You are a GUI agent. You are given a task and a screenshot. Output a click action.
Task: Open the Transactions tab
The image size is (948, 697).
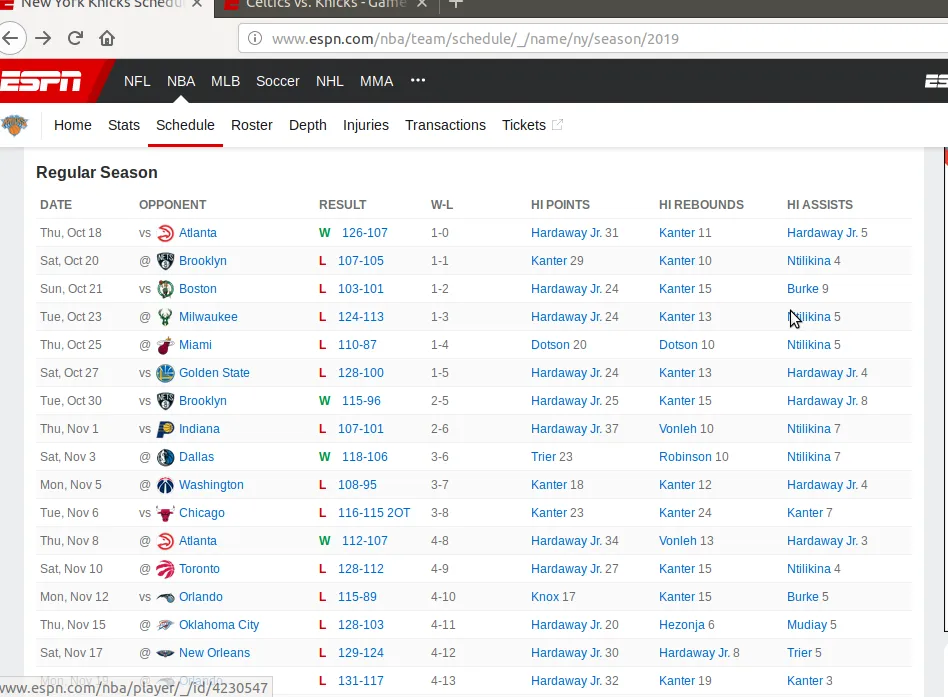point(445,125)
